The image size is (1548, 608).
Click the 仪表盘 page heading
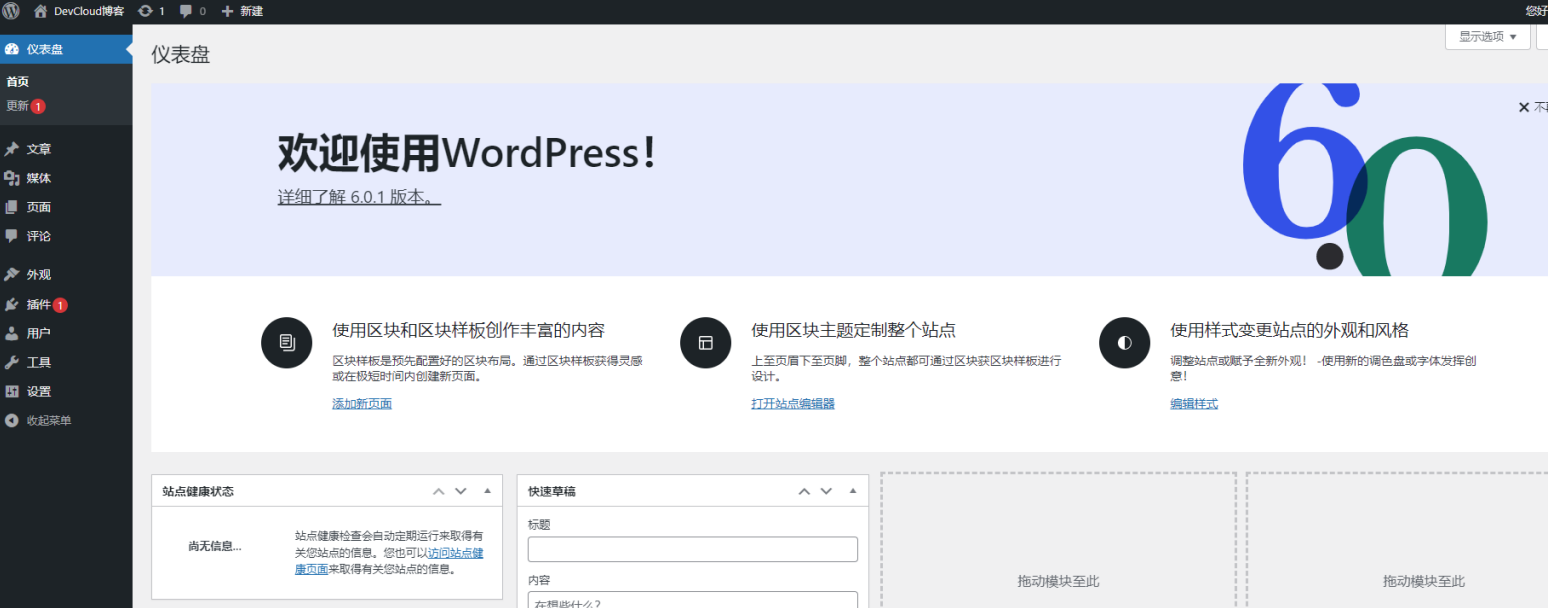tap(181, 55)
